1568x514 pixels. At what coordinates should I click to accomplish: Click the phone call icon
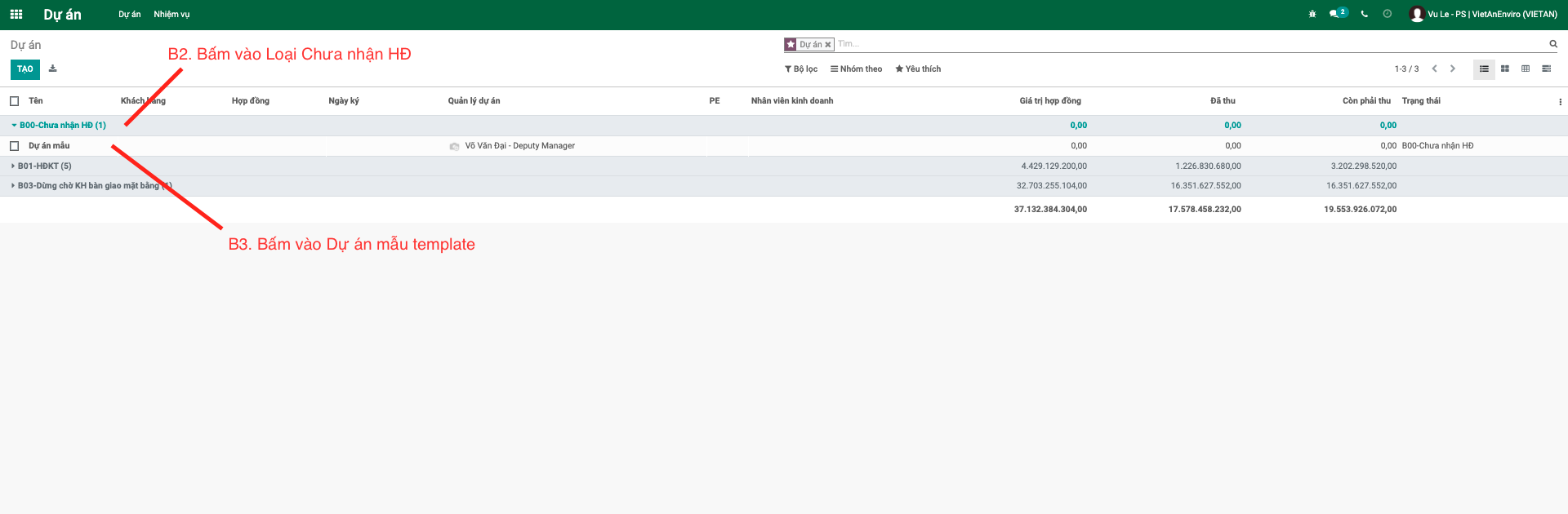(x=1365, y=14)
